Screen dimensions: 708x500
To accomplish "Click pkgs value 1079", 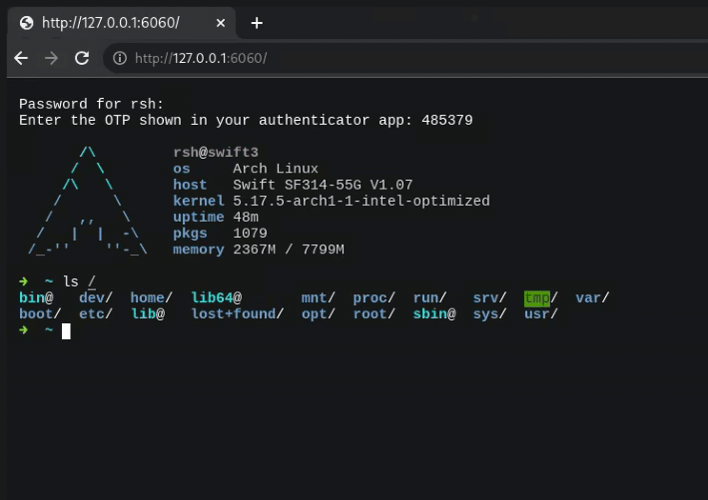I will pyautogui.click(x=250, y=233).
